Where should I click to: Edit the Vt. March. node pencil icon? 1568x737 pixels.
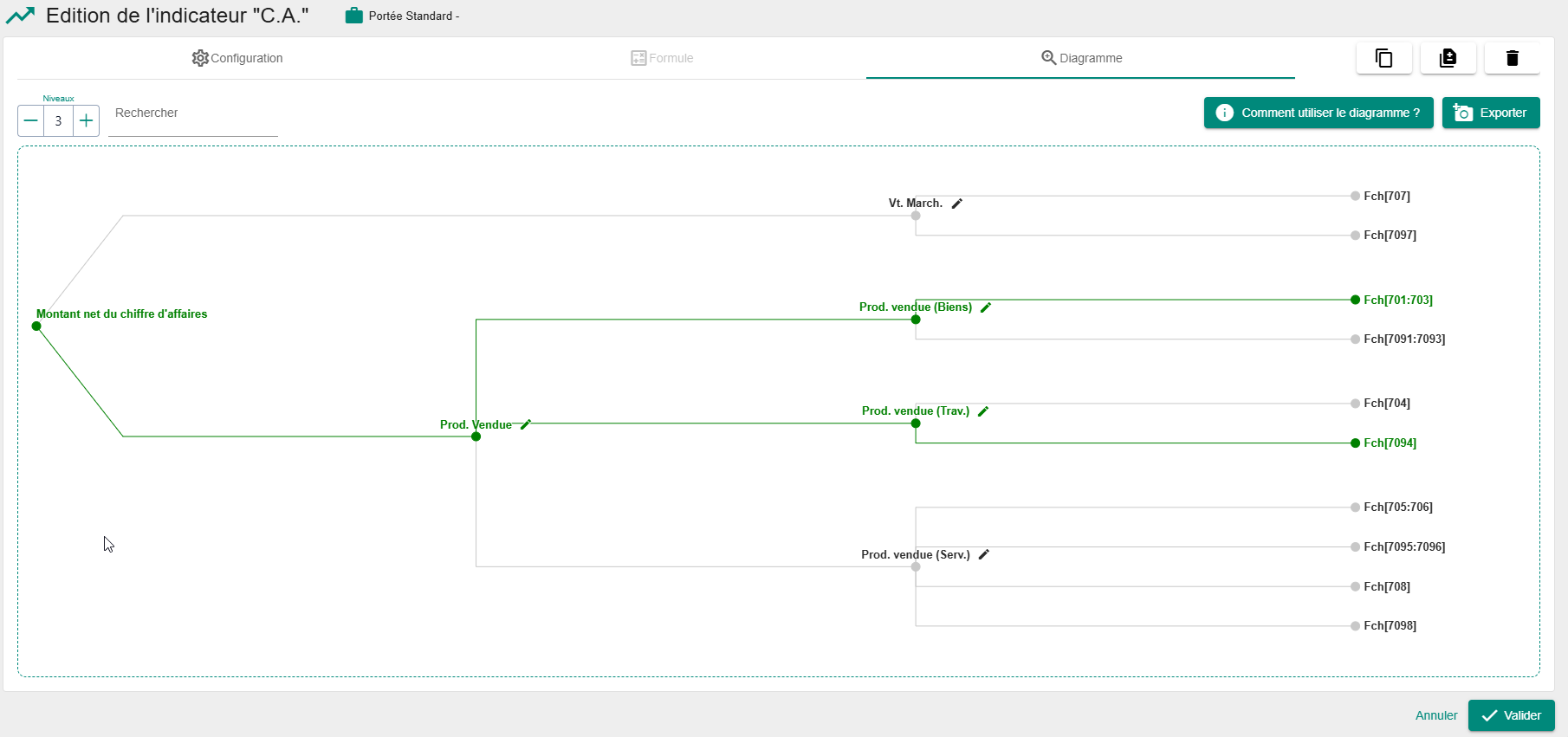957,204
